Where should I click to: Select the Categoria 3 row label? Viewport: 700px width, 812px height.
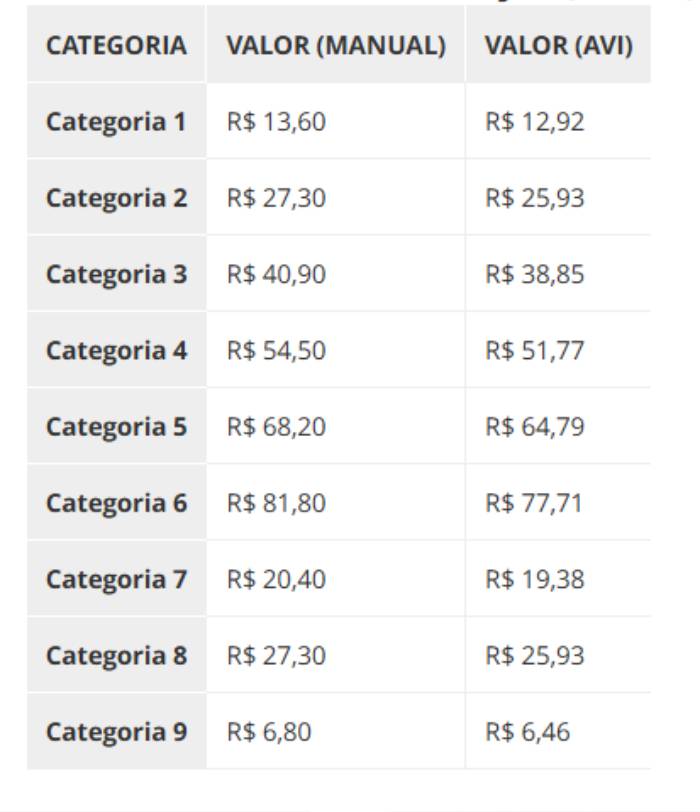pyautogui.click(x=116, y=274)
